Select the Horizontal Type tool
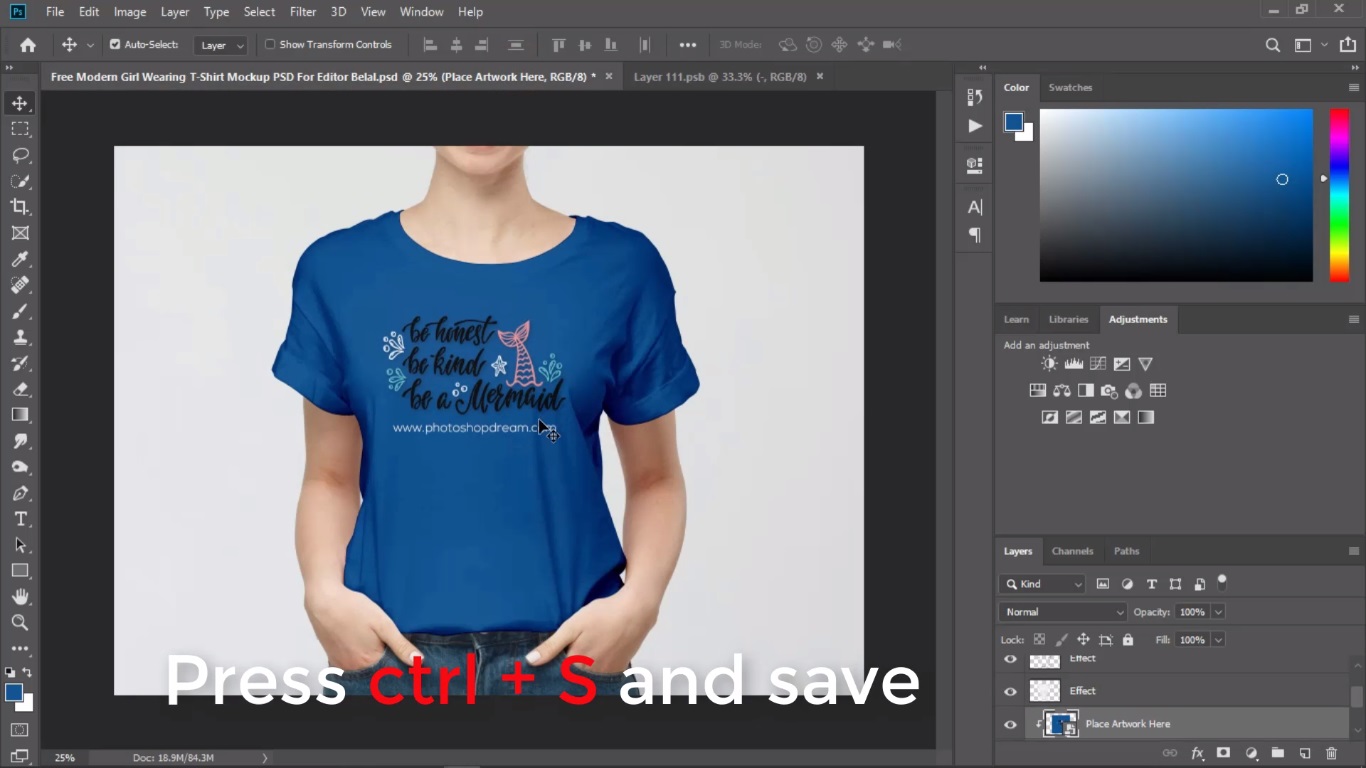 click(20, 519)
